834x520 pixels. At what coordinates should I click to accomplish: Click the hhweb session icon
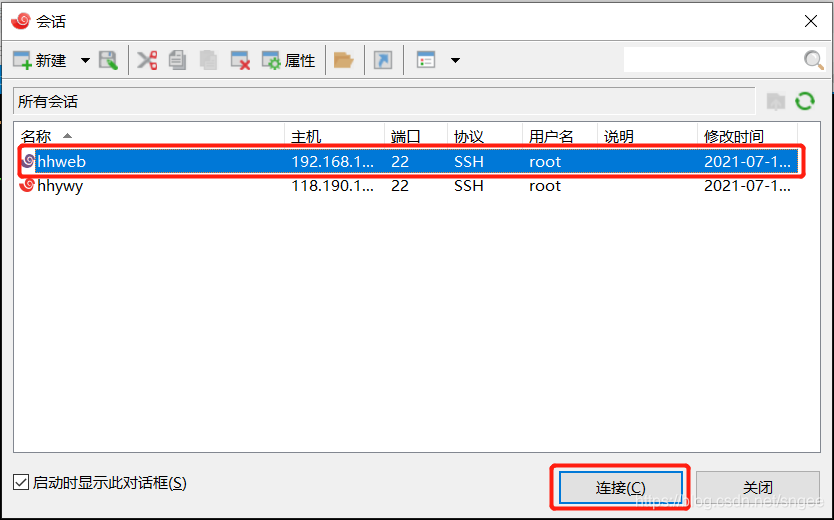[28, 161]
